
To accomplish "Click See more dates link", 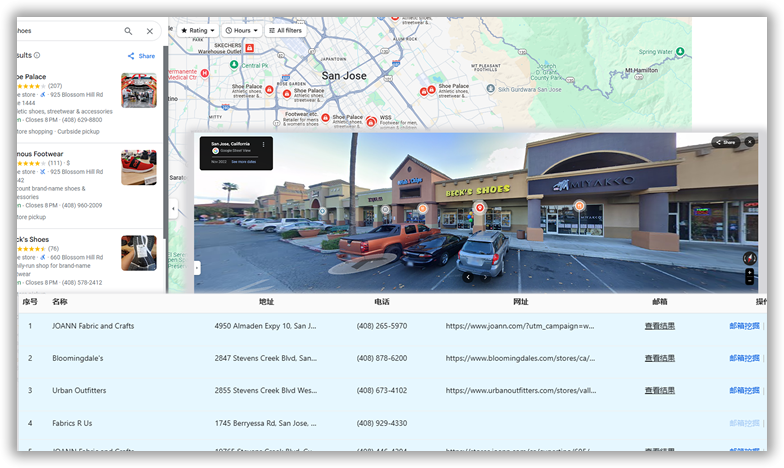I will [x=244, y=162].
